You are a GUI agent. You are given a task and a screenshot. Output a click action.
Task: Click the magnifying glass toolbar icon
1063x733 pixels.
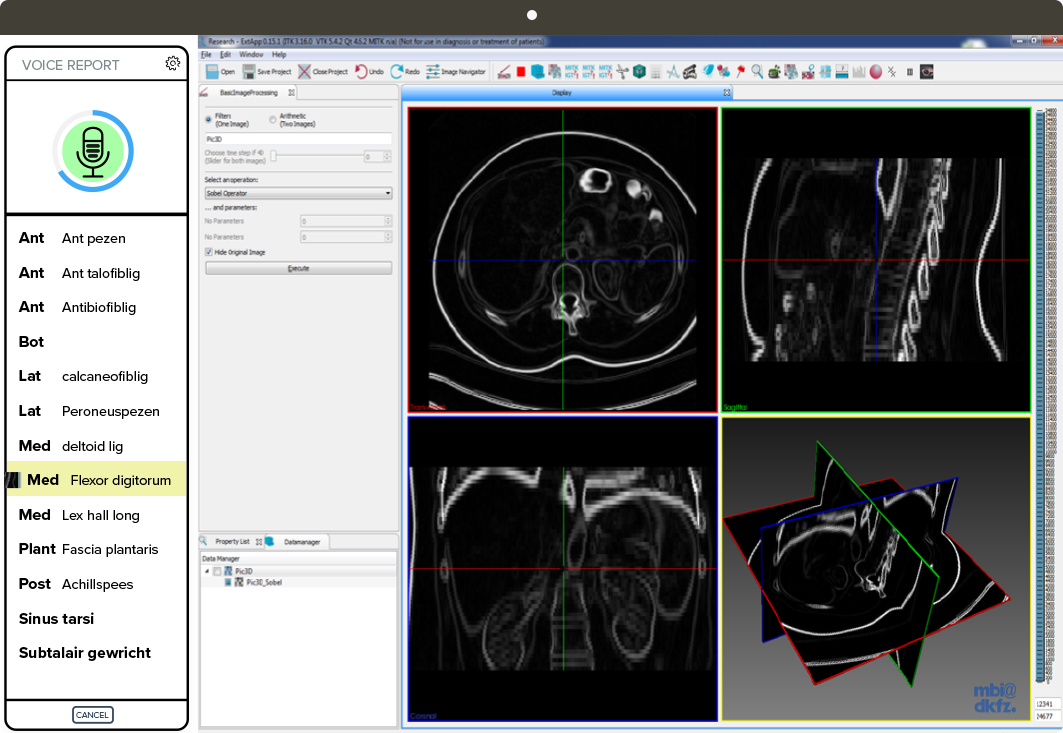(x=758, y=72)
